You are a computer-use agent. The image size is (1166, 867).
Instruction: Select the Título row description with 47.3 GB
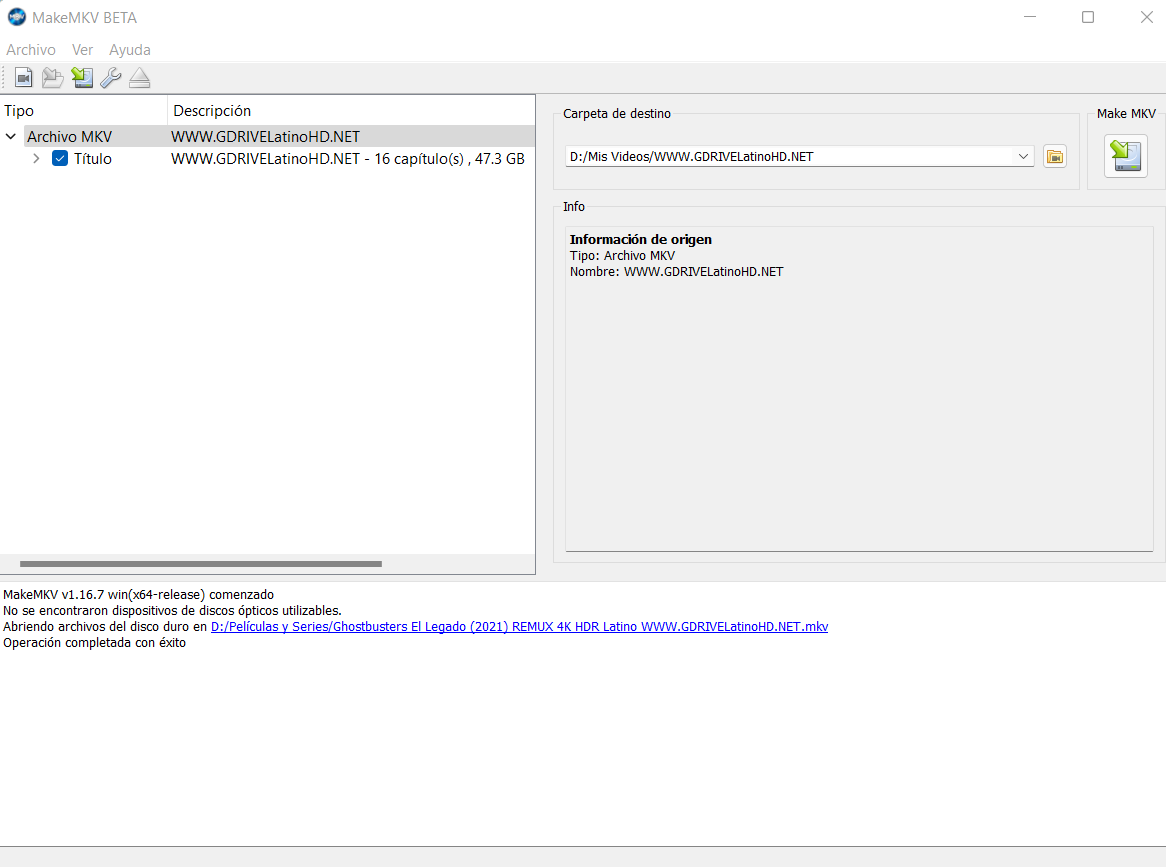[x=348, y=158]
